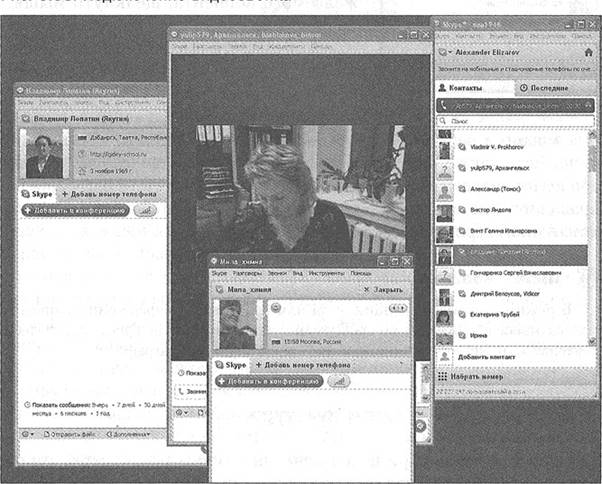Click Добавить в конференцию in Мила_химия window
Viewport: 602px width, 484px height.
tap(269, 382)
